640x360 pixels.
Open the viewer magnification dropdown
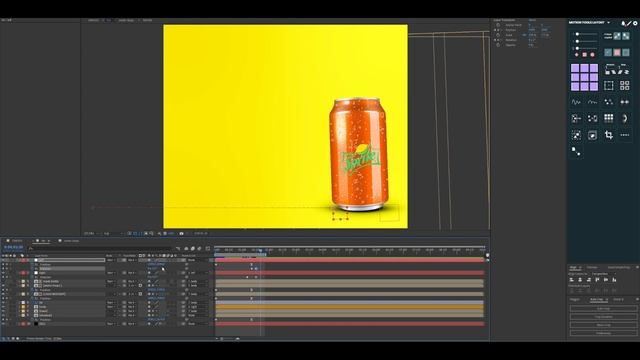[92, 233]
